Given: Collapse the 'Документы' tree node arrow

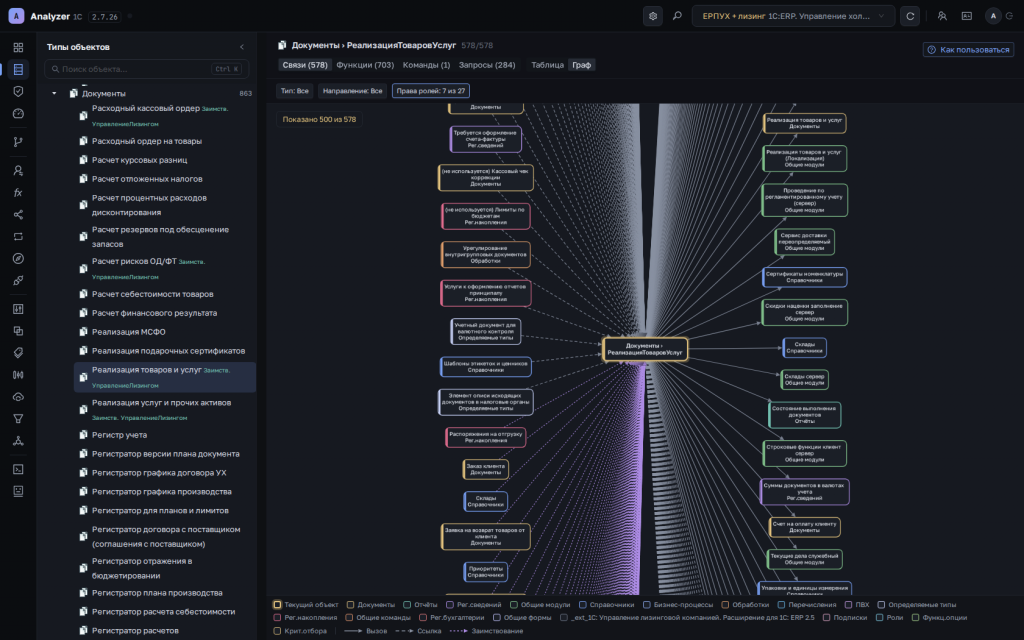Looking at the screenshot, I should pyautogui.click(x=54, y=93).
